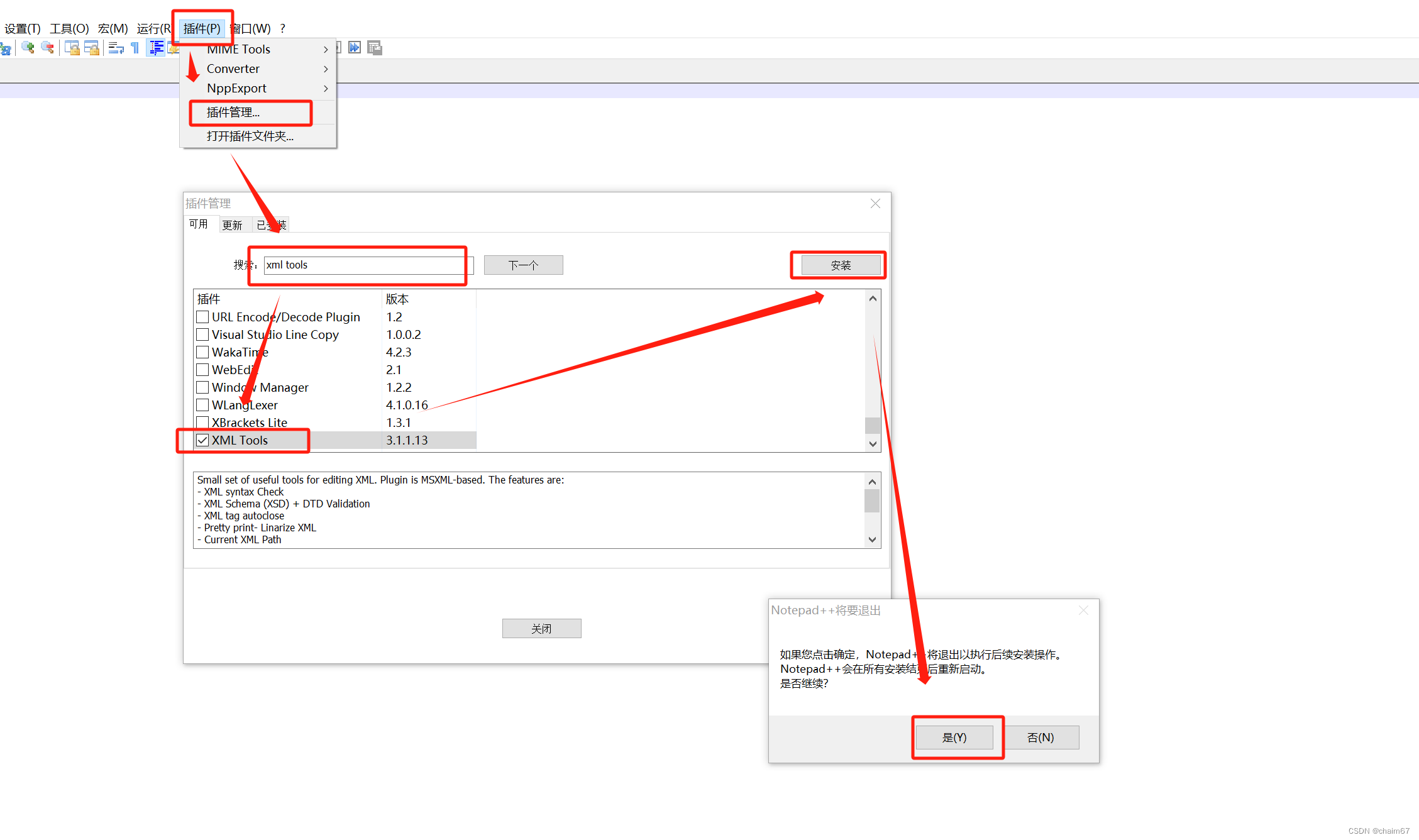1419x840 pixels.
Task: Click the zoom out toolbar icon
Action: pyautogui.click(x=47, y=48)
